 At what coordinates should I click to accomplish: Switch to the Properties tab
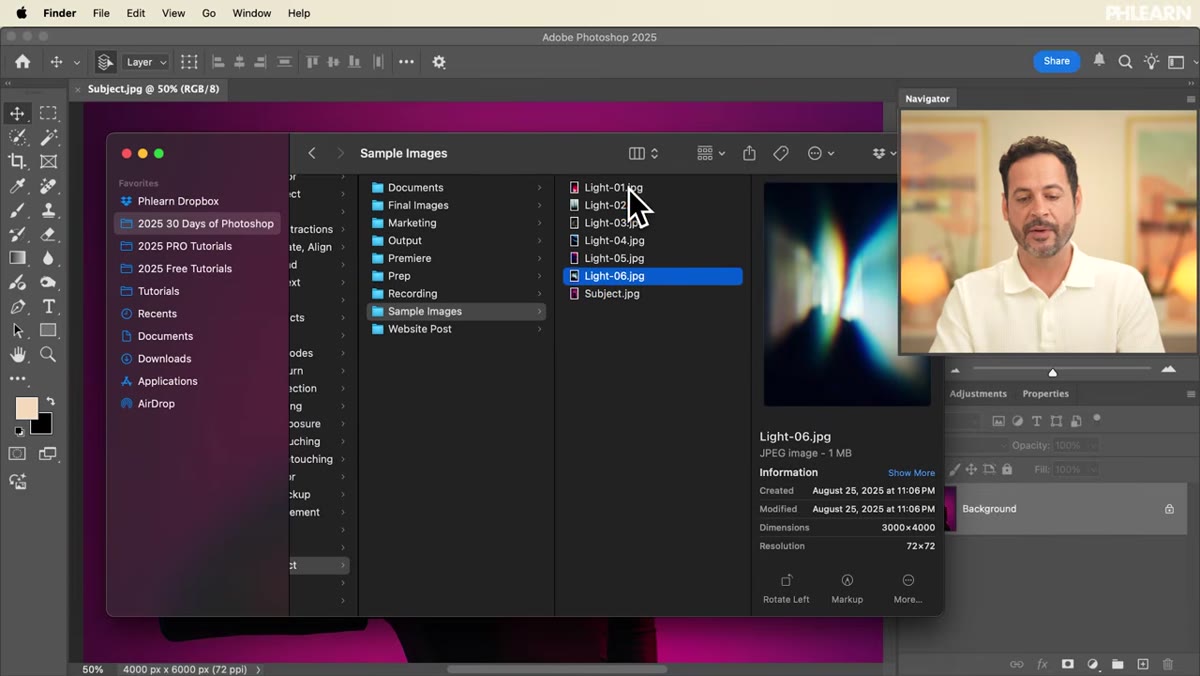point(1045,394)
